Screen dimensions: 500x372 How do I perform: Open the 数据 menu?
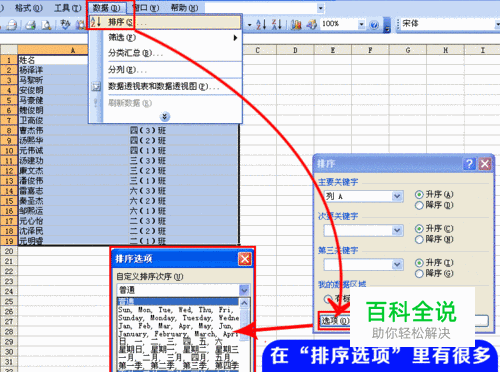(107, 8)
